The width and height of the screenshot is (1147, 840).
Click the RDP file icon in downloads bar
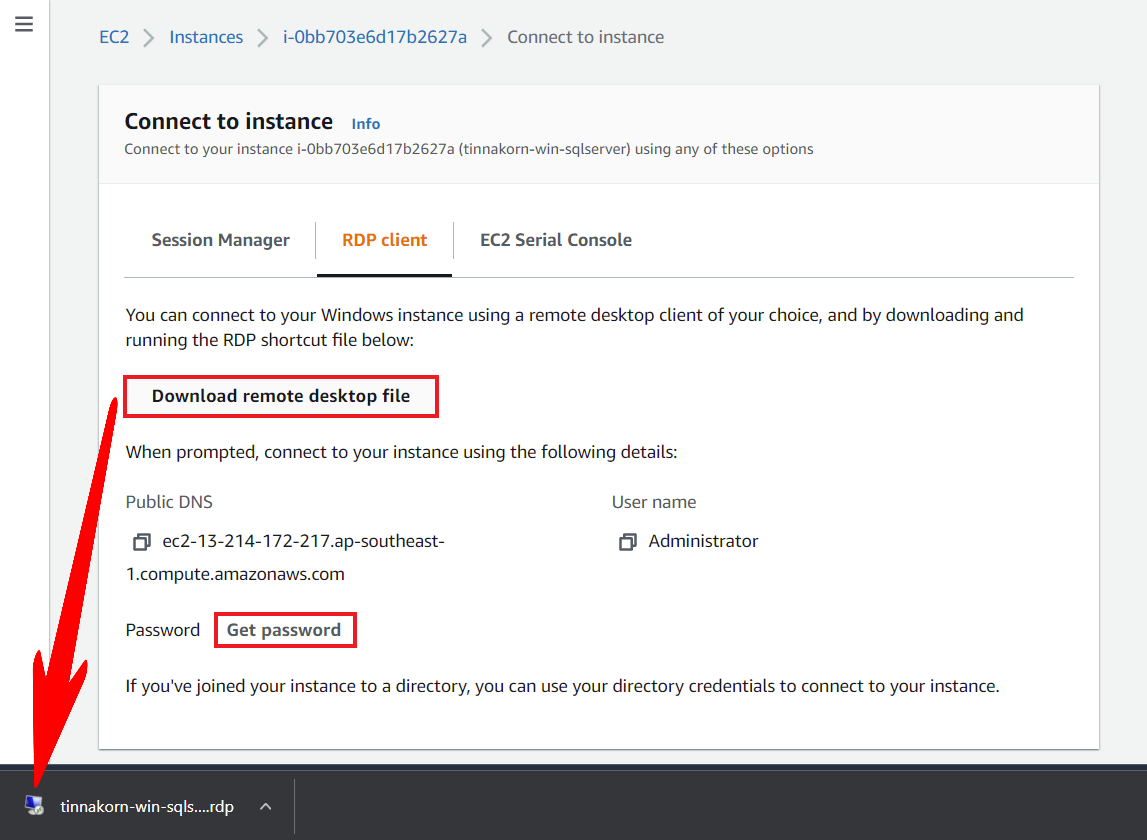click(36, 806)
